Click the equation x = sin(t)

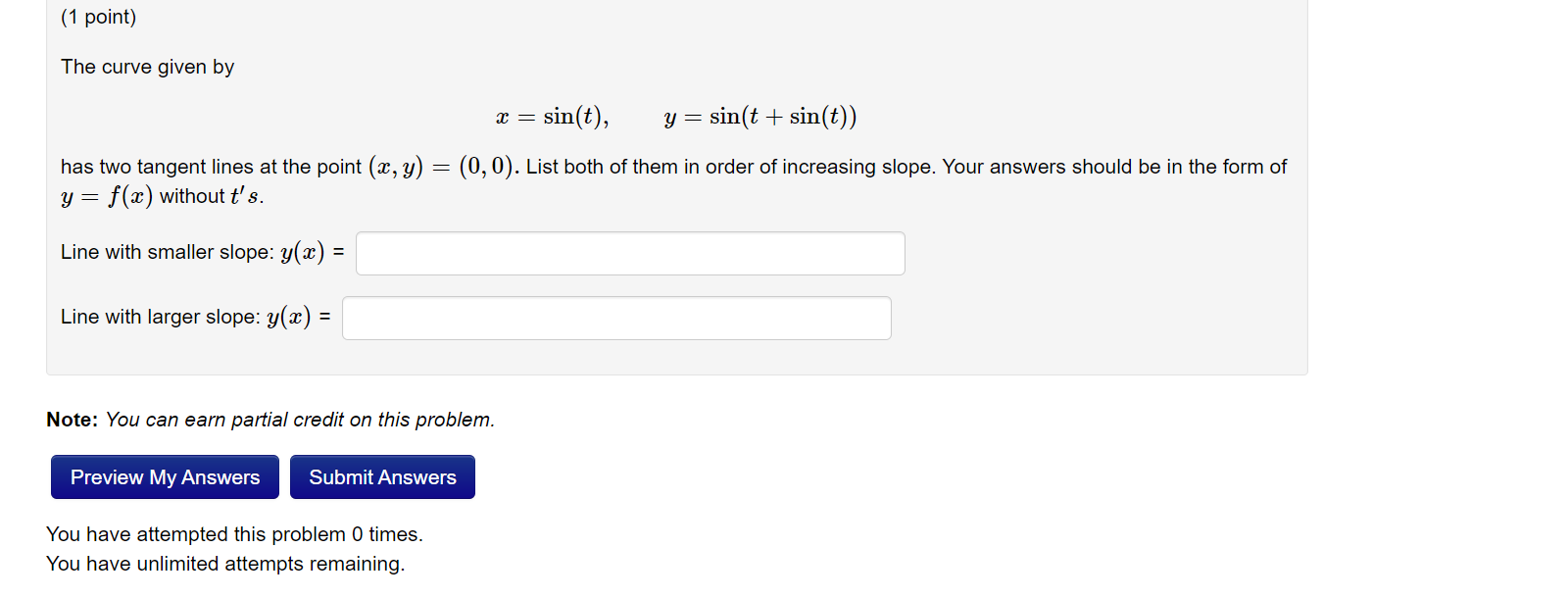tap(550, 116)
